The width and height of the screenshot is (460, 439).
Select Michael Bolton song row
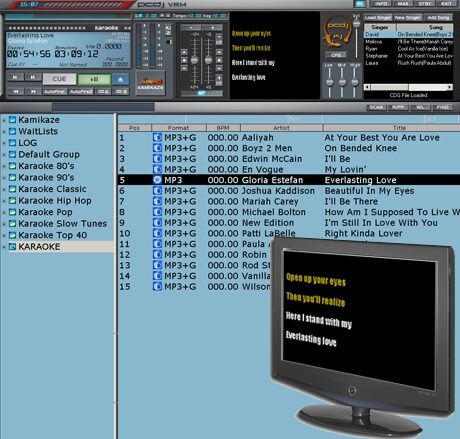tap(289, 212)
